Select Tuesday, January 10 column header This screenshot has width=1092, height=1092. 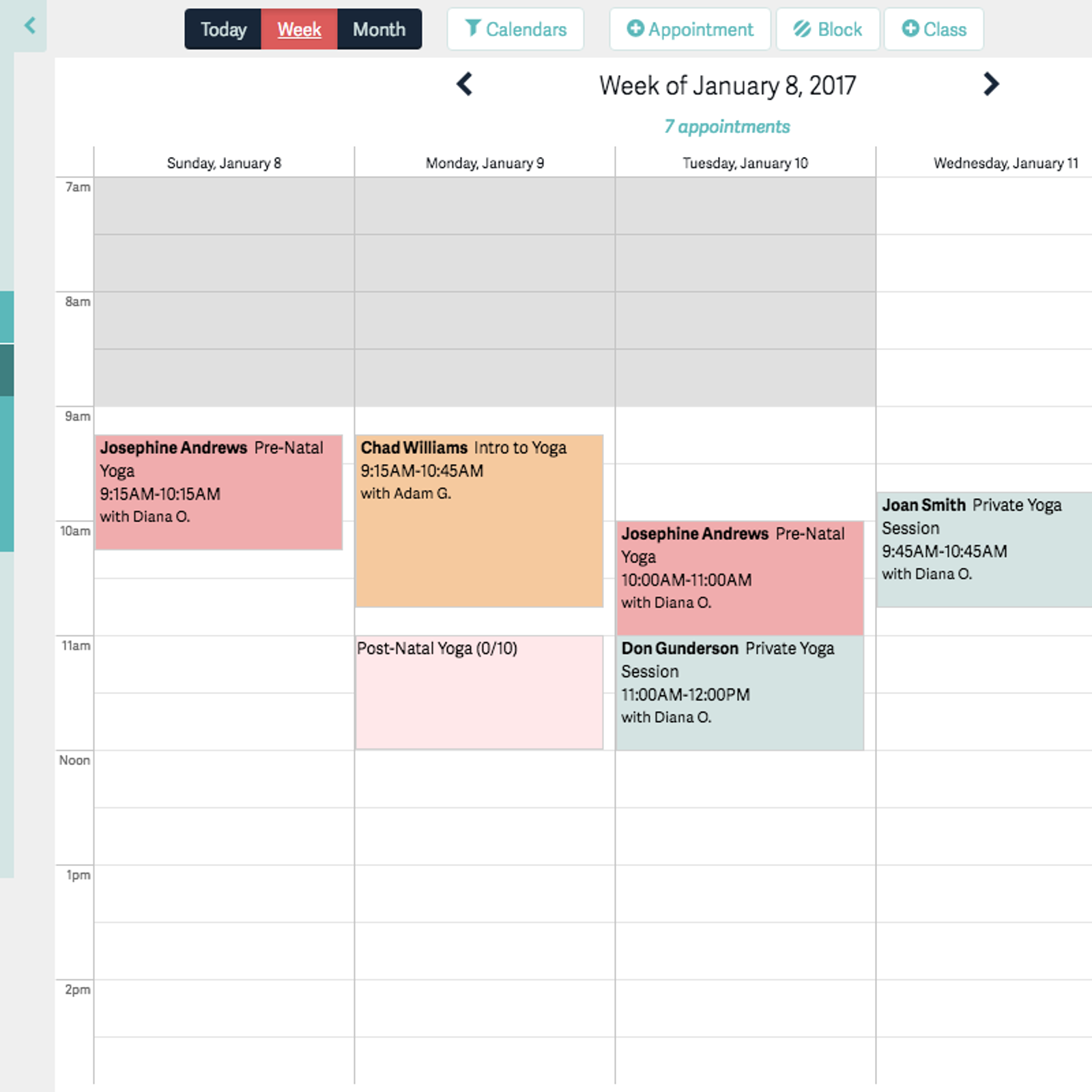coord(745,163)
